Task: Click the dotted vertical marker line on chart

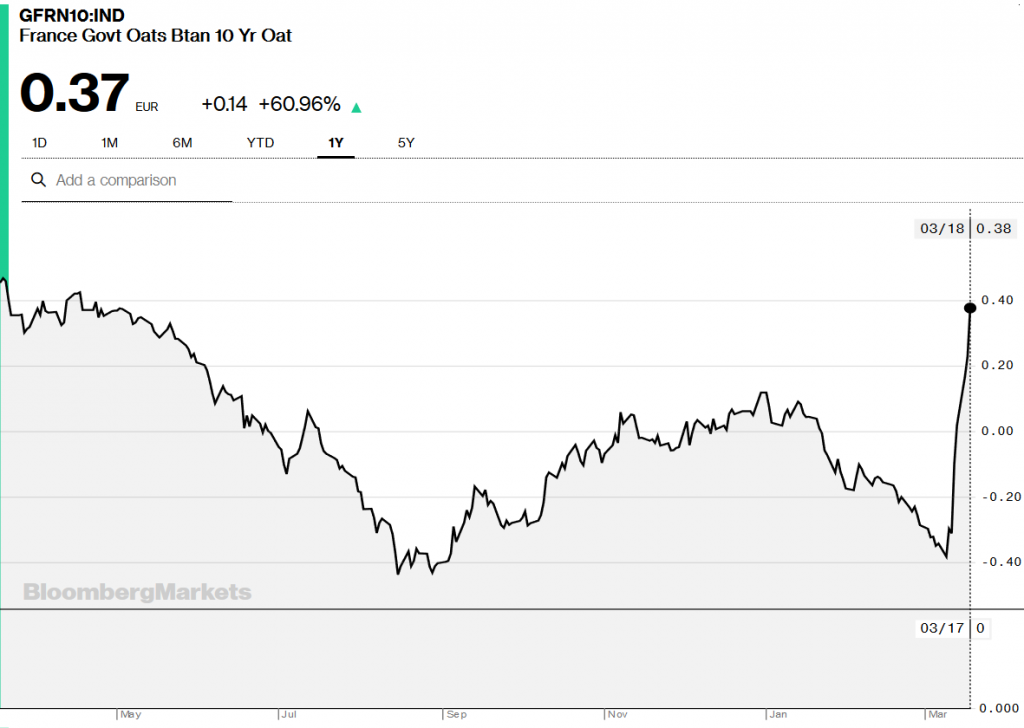Action: 970,450
